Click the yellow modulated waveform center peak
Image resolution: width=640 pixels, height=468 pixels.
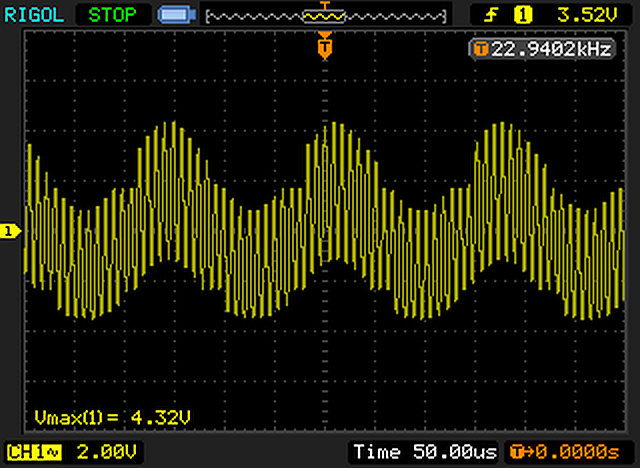pos(325,128)
